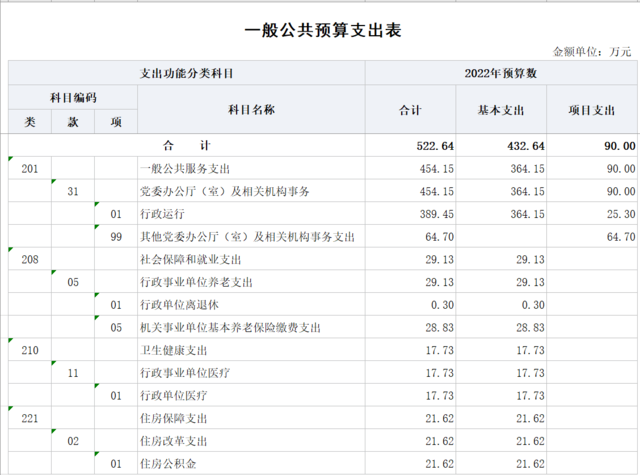Viewport: 640px width, 475px height.
Task: Select the 住房公积金 name cell
Action: point(166,464)
